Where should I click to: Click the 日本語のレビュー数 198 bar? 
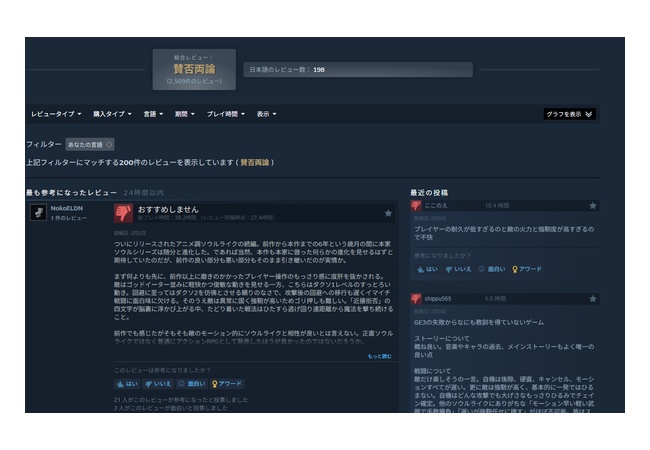(358, 70)
